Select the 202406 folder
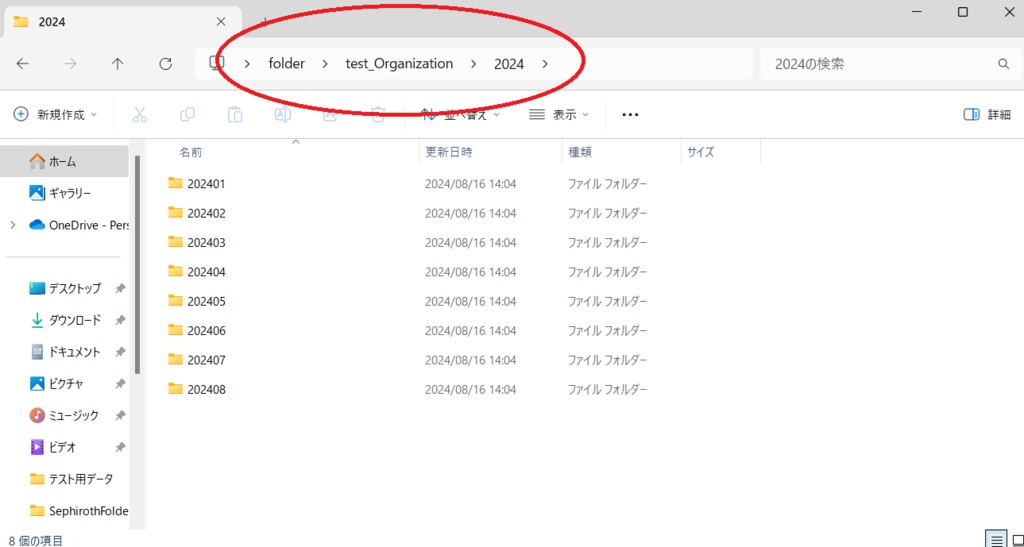Screen dimensions: 1024x547 point(206,331)
